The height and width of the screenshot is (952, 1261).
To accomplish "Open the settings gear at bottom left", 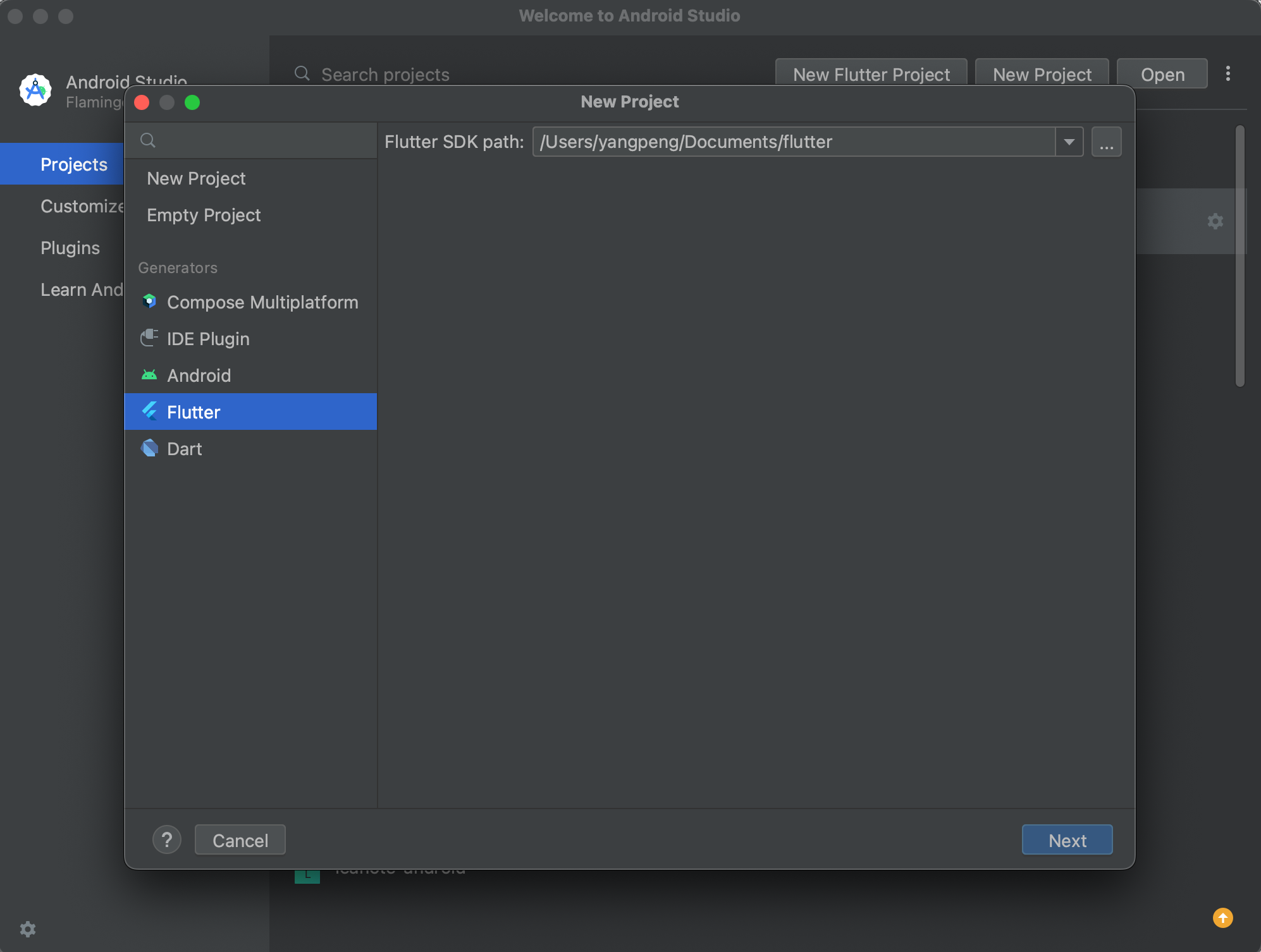I will pos(28,929).
